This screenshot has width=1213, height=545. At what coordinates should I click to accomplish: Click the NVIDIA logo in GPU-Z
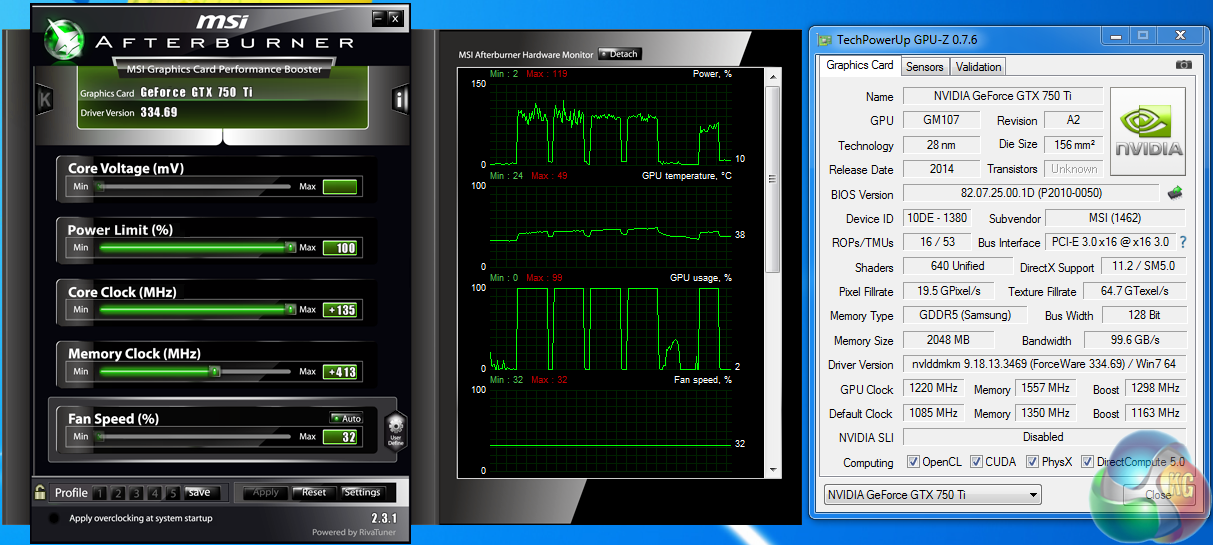[1148, 133]
